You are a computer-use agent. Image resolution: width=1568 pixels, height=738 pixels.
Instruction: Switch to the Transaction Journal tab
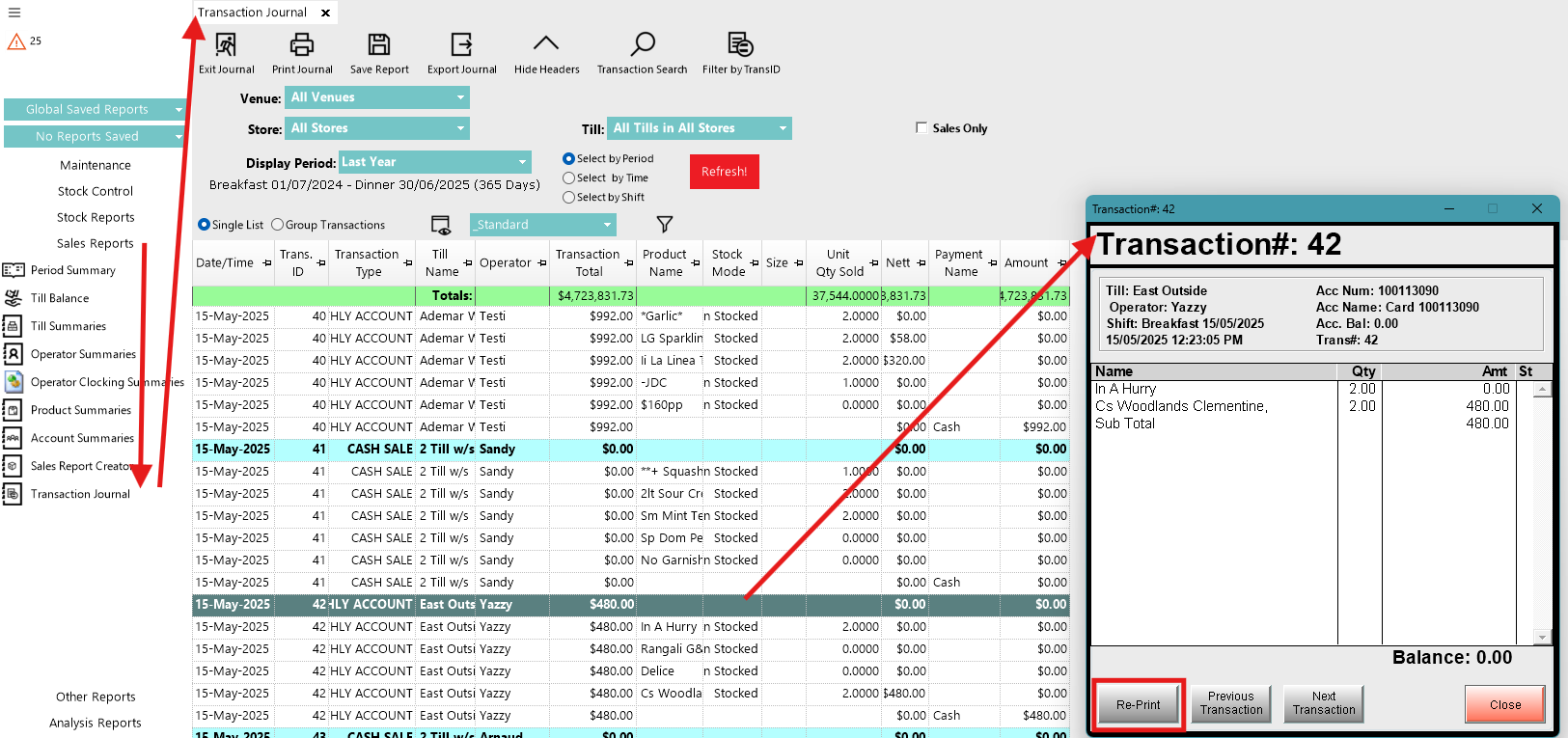[x=252, y=13]
